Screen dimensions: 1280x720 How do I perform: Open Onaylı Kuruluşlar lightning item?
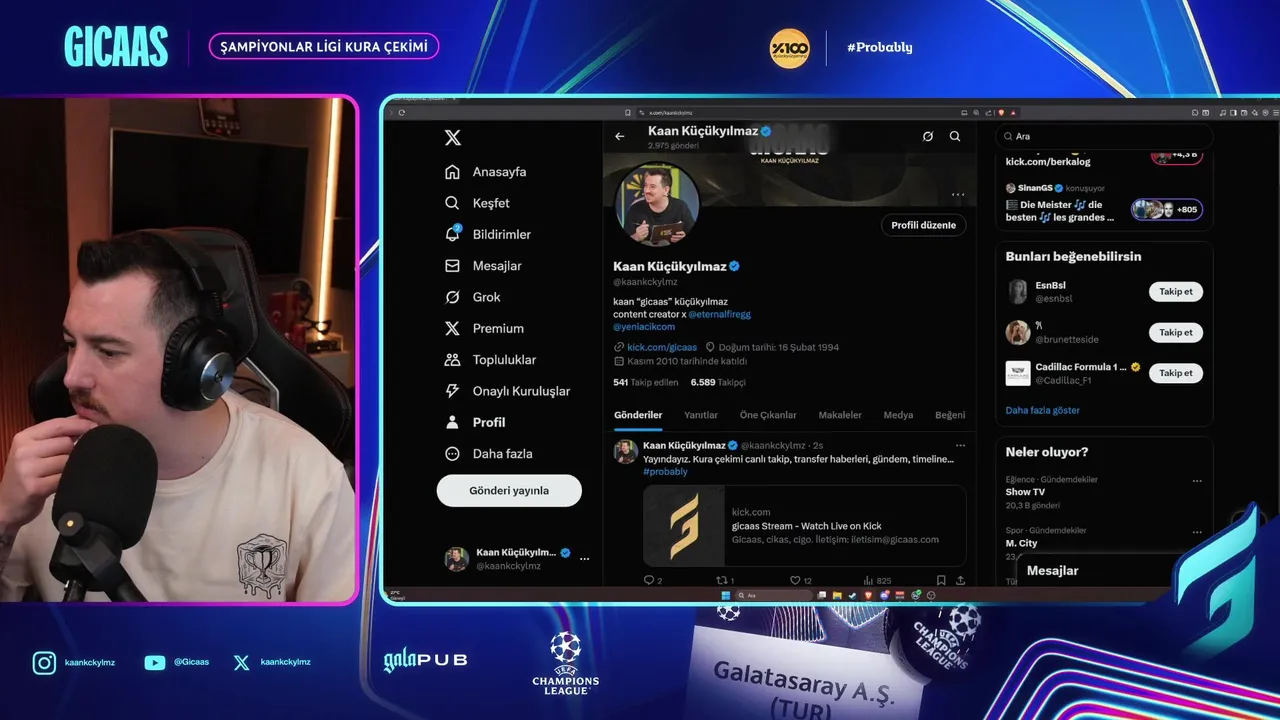coord(507,391)
